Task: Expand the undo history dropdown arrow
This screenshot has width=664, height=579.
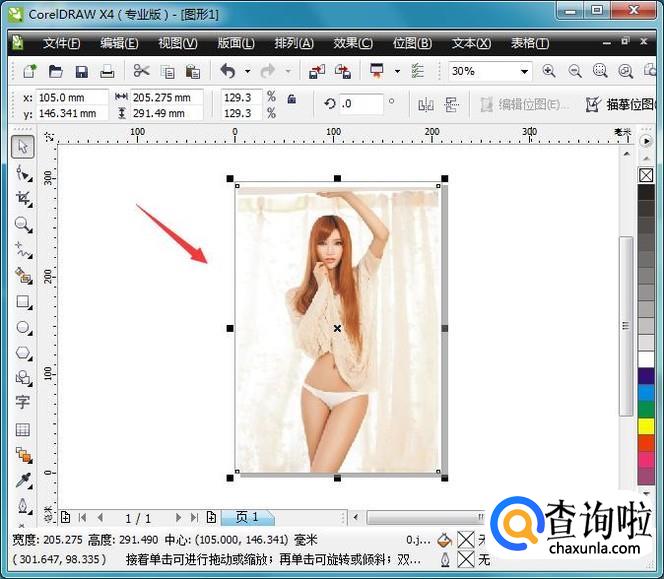Action: pyautogui.click(x=247, y=72)
